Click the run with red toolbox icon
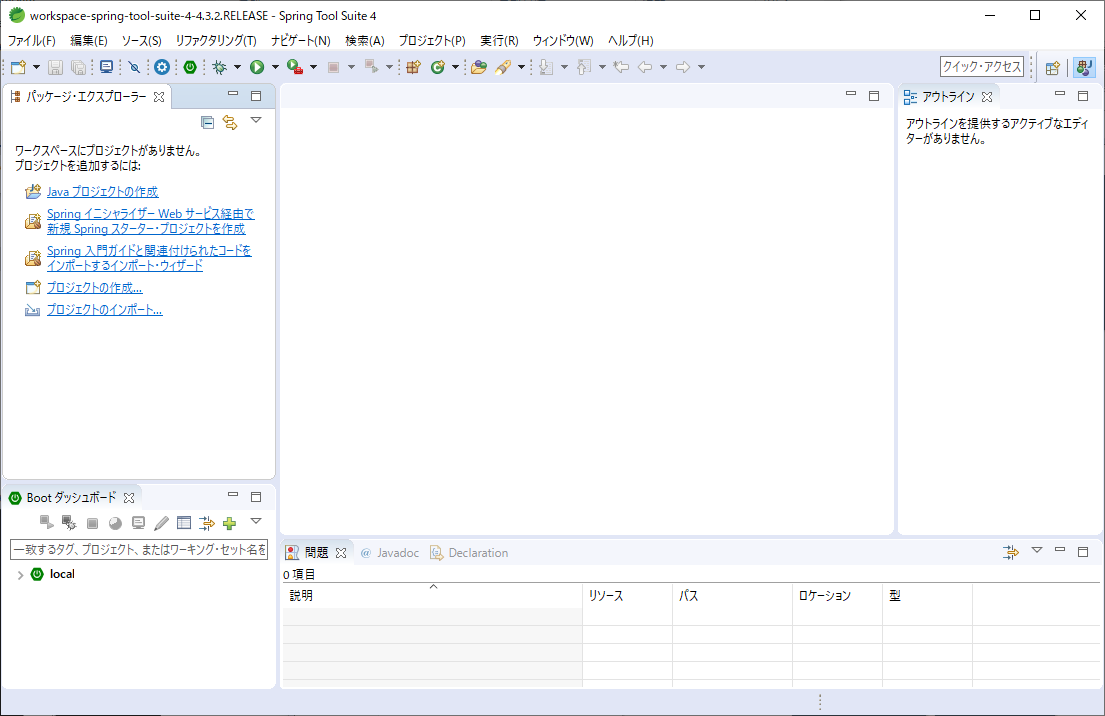 295,67
